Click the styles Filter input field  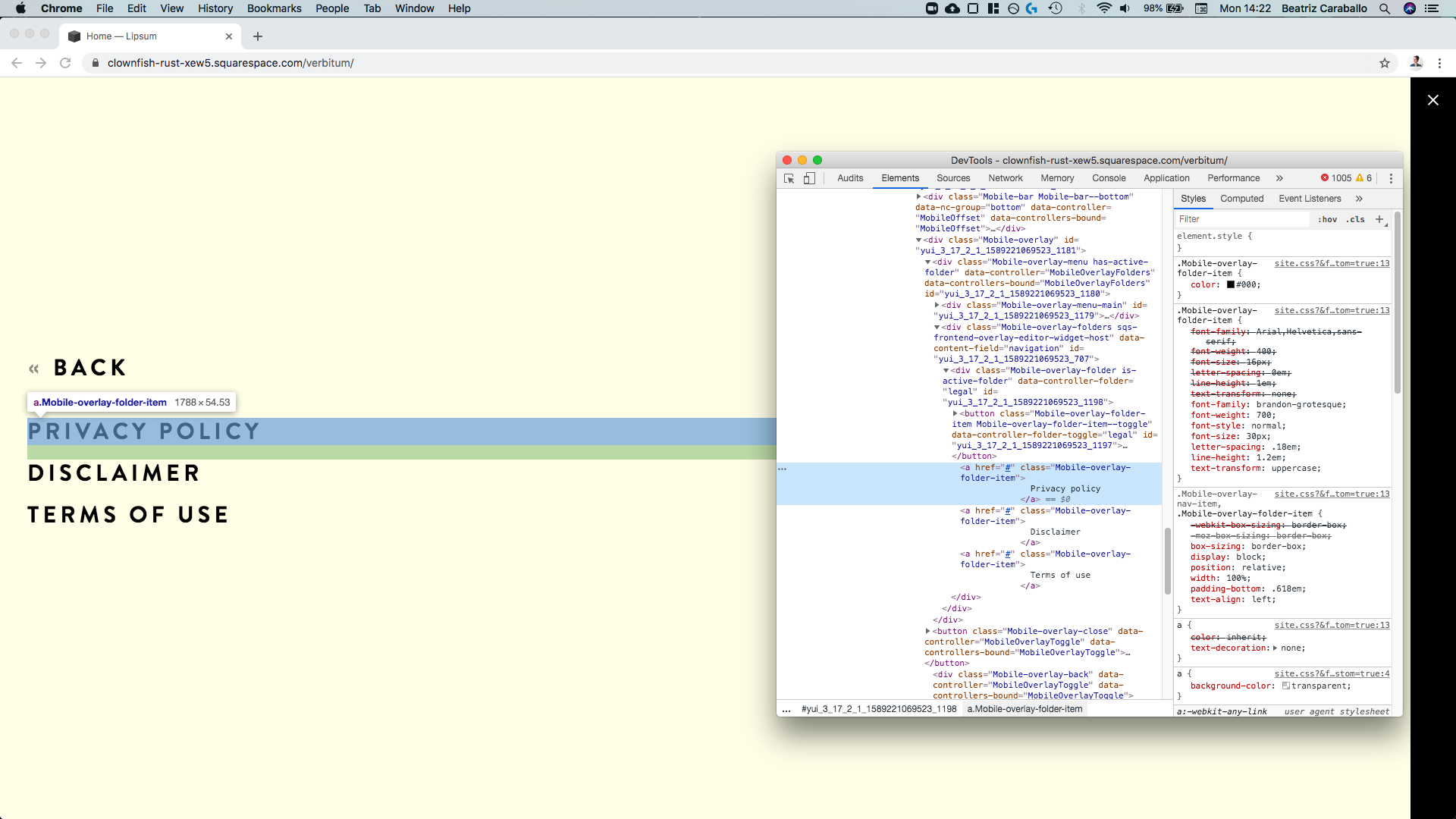(1241, 219)
